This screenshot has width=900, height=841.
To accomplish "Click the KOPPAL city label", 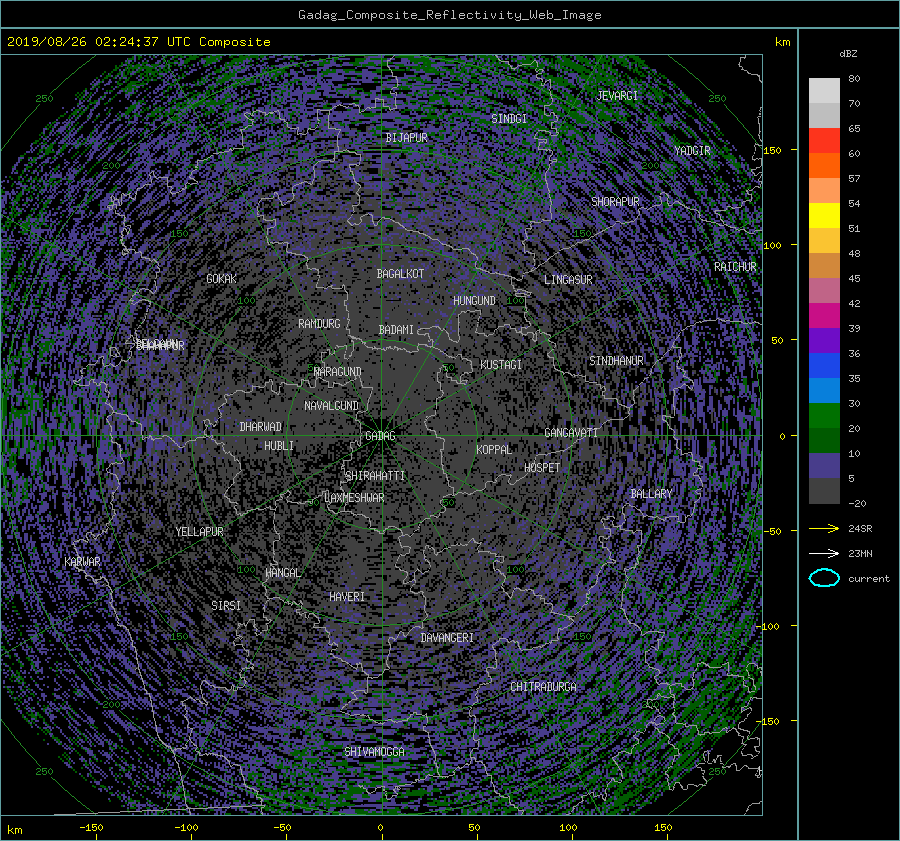I will pos(494,449).
